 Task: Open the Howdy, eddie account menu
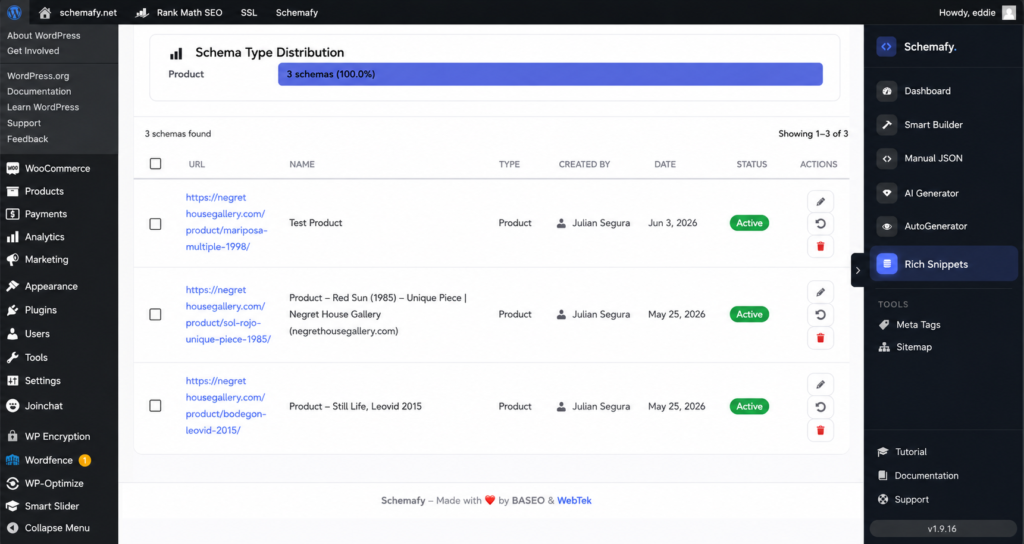click(x=976, y=12)
